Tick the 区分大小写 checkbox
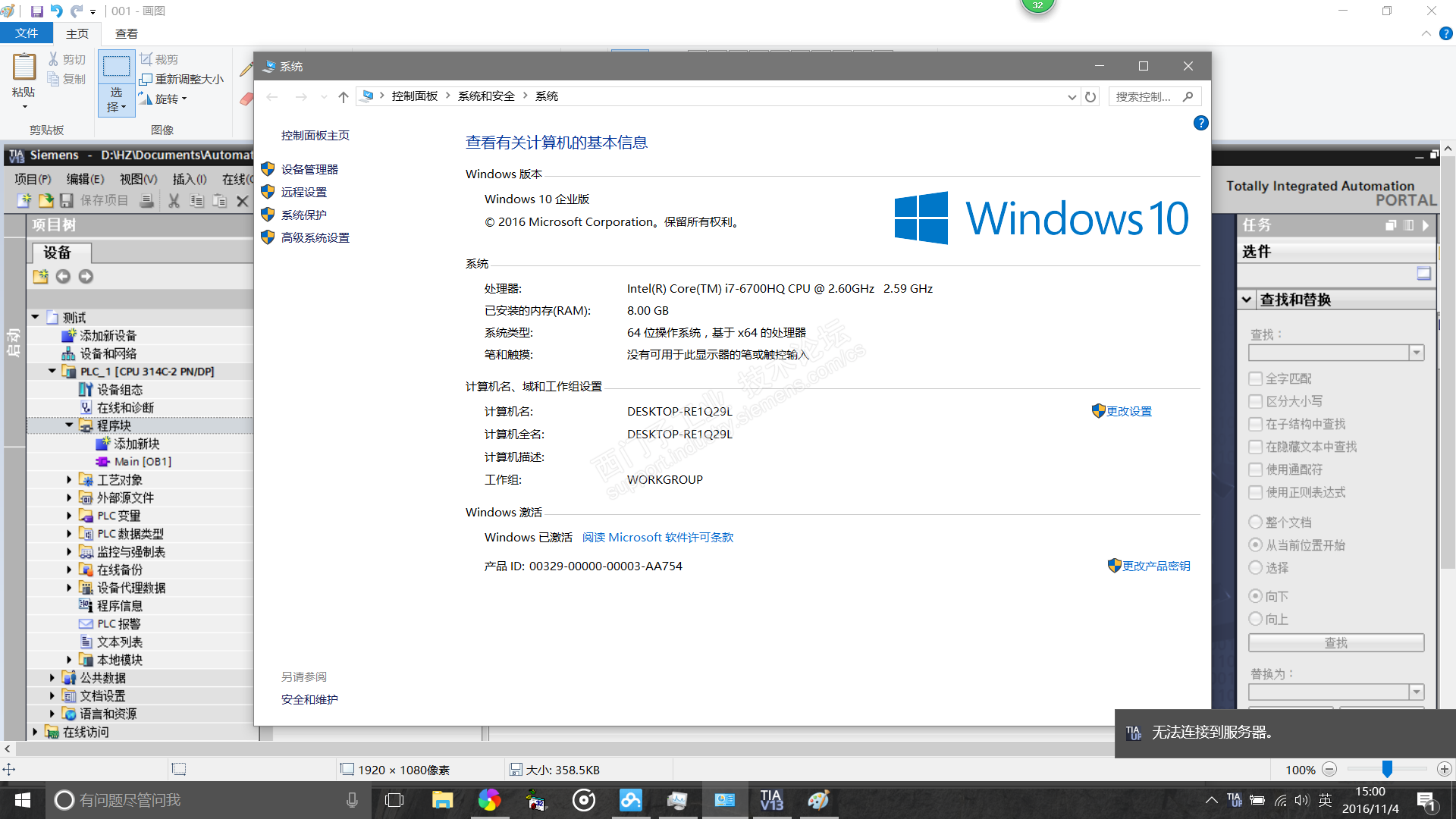 tap(1256, 401)
